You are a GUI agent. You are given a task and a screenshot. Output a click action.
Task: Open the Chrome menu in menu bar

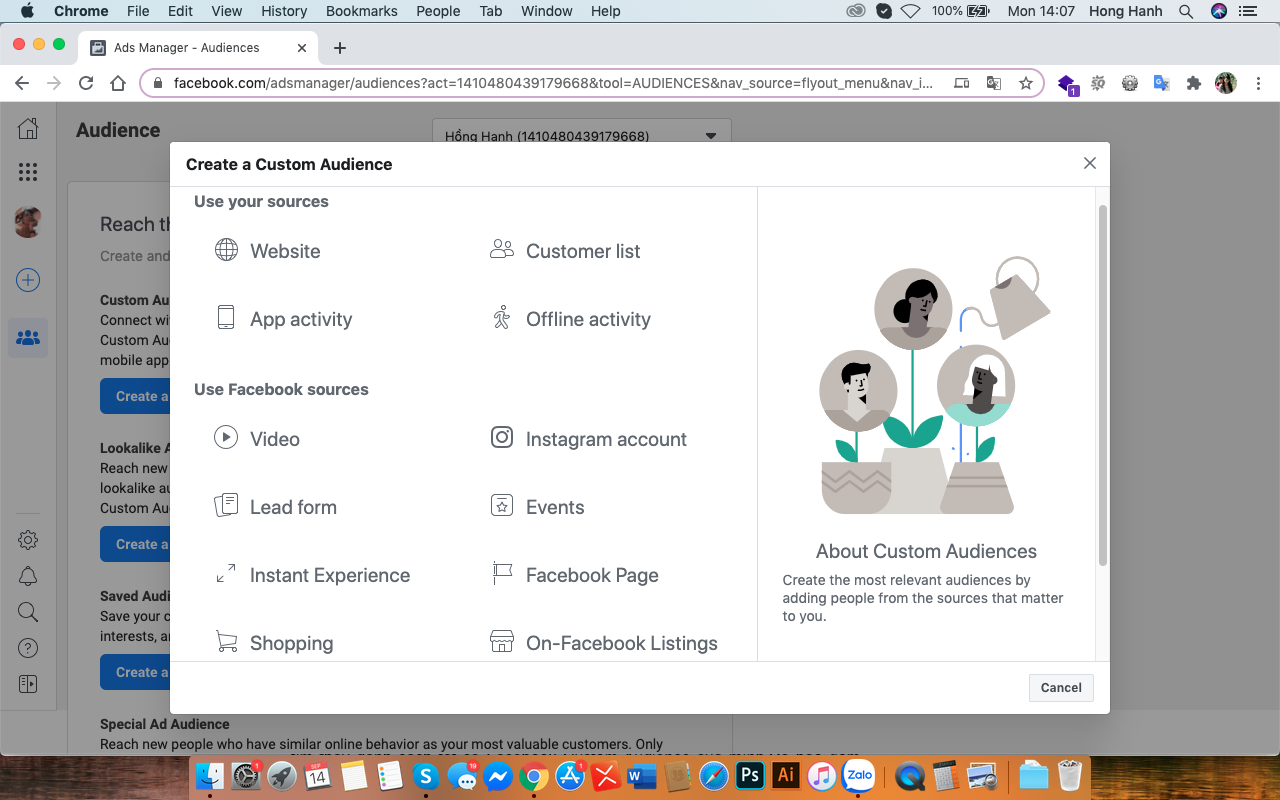81,11
